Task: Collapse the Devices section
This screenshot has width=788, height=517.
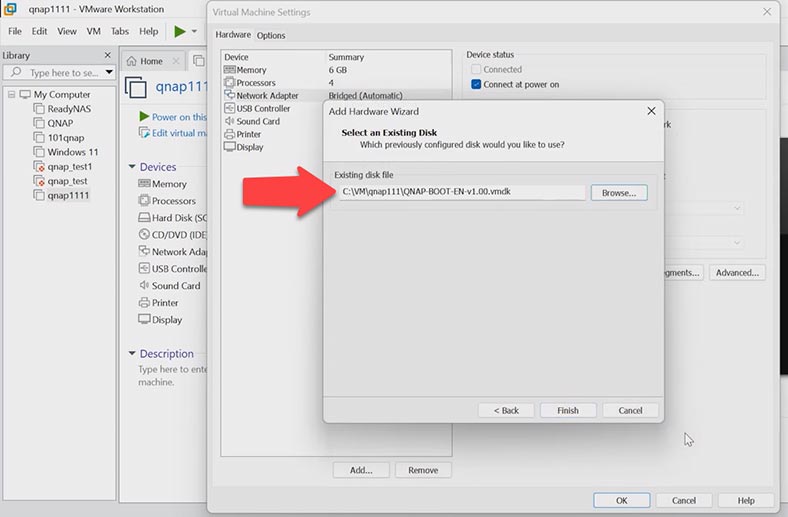Action: click(132, 166)
